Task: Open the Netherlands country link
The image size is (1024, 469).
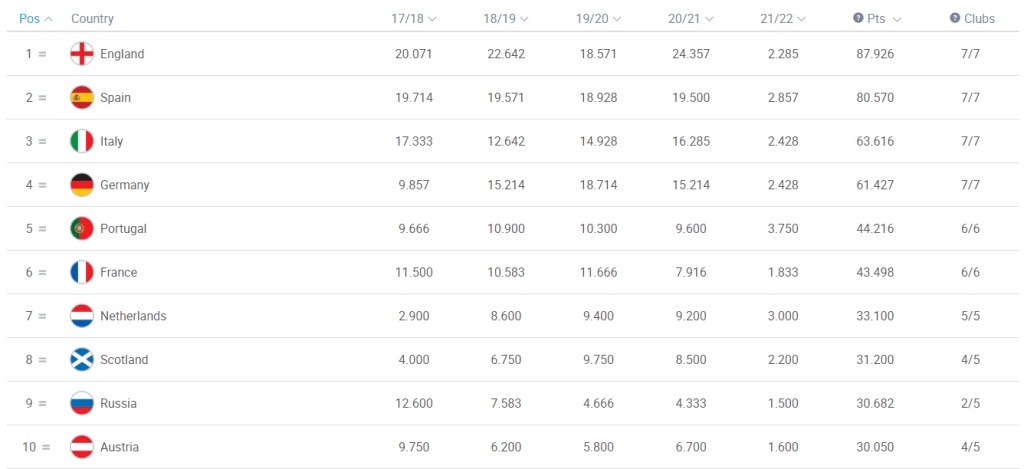Action: pos(133,316)
